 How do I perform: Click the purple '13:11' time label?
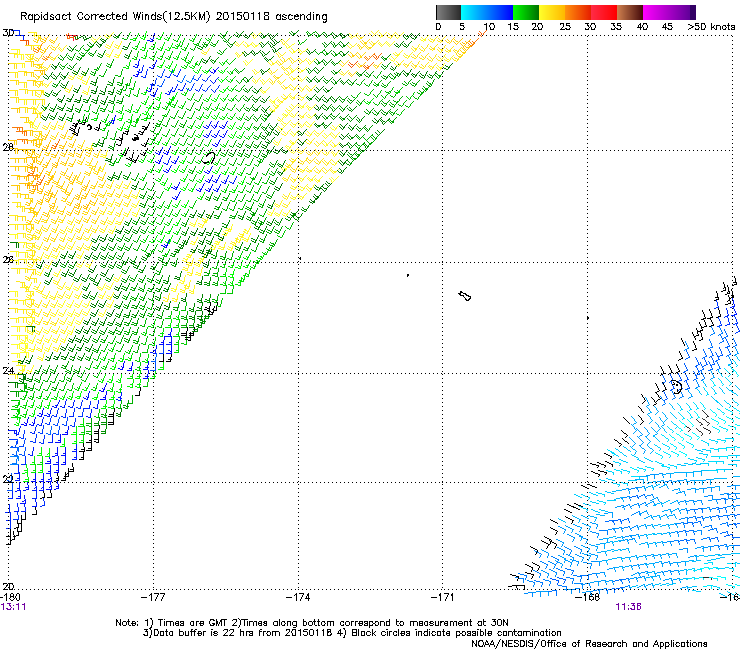point(13,607)
